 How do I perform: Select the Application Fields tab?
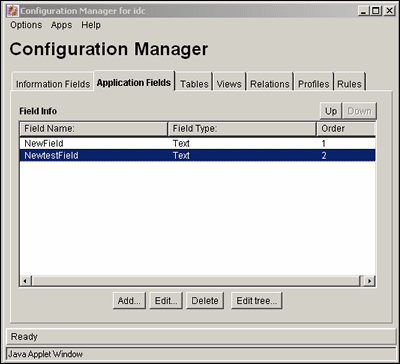coord(134,82)
